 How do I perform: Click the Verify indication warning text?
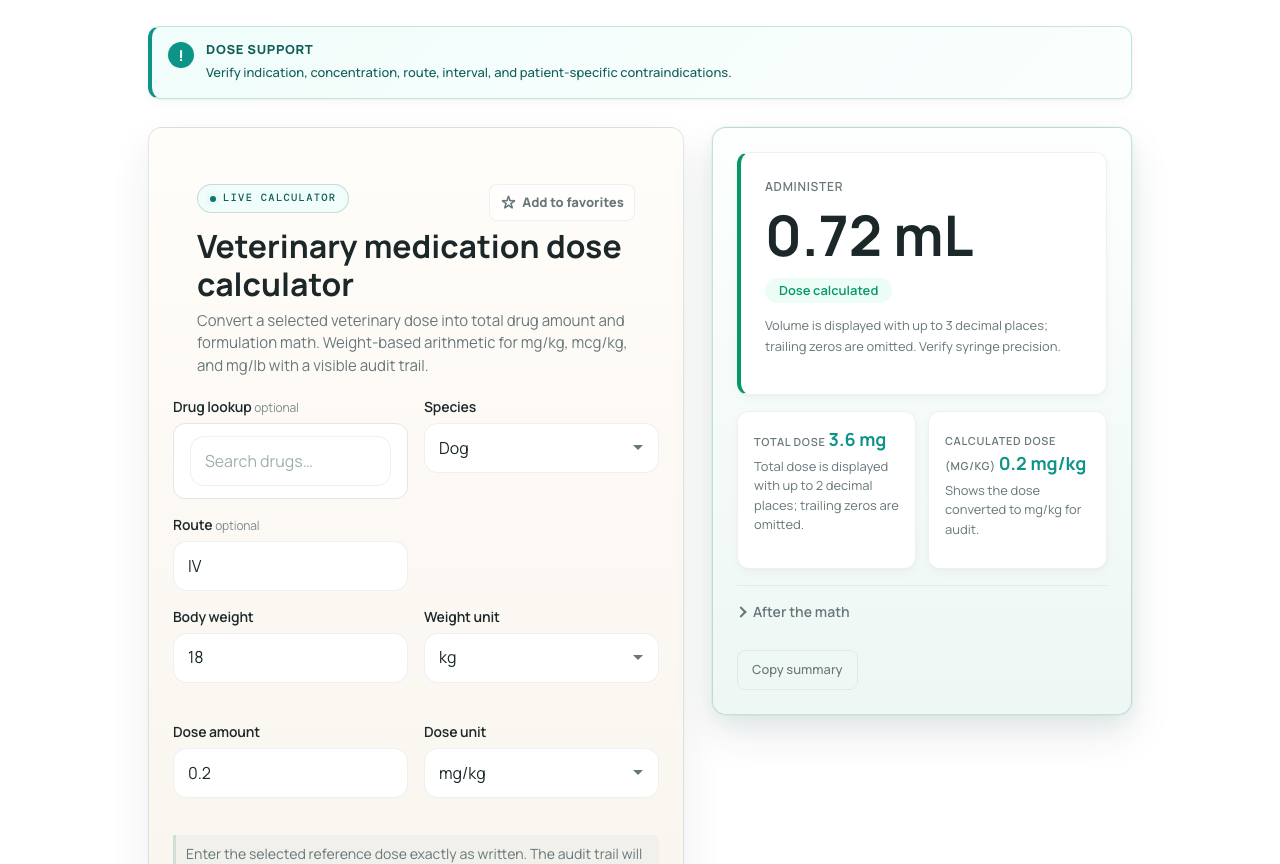pos(468,73)
